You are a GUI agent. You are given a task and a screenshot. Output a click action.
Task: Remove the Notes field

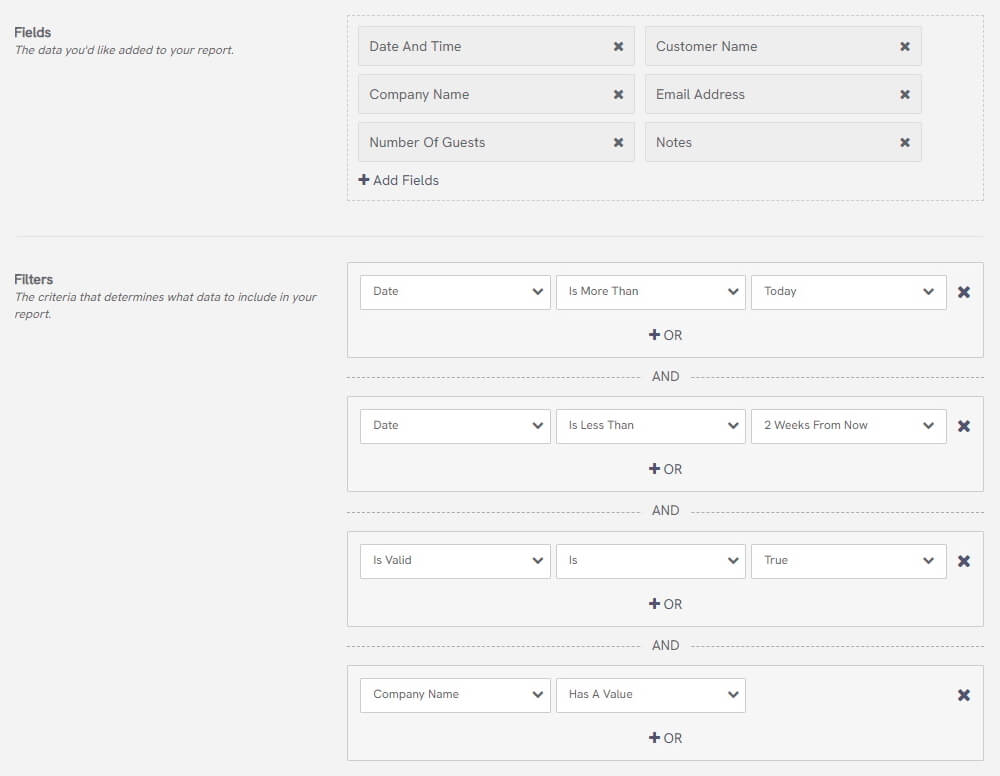904,142
